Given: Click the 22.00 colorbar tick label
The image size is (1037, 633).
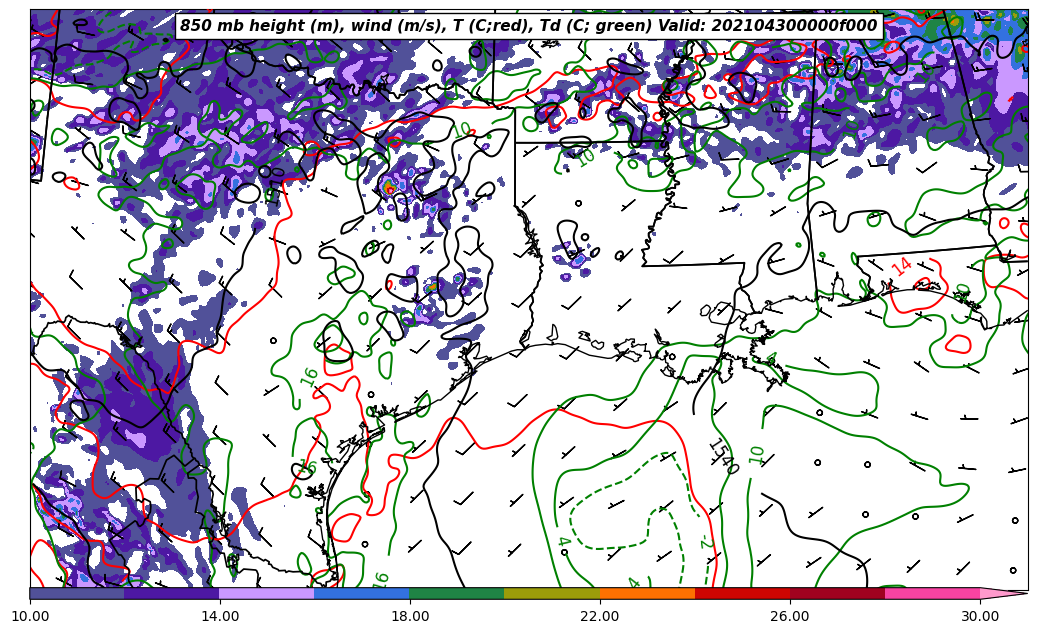Looking at the screenshot, I should click(600, 616).
